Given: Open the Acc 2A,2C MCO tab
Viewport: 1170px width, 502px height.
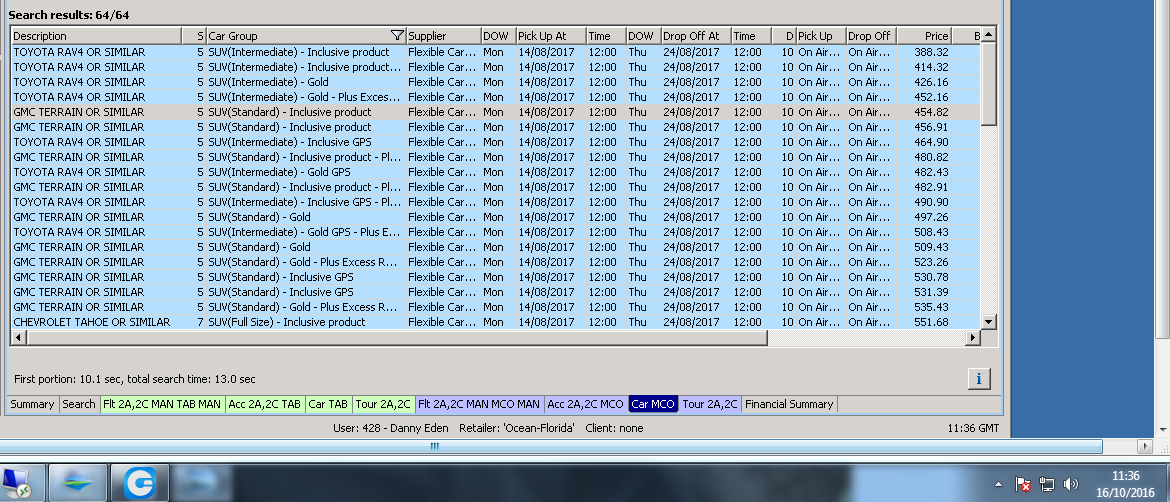Looking at the screenshot, I should point(586,404).
